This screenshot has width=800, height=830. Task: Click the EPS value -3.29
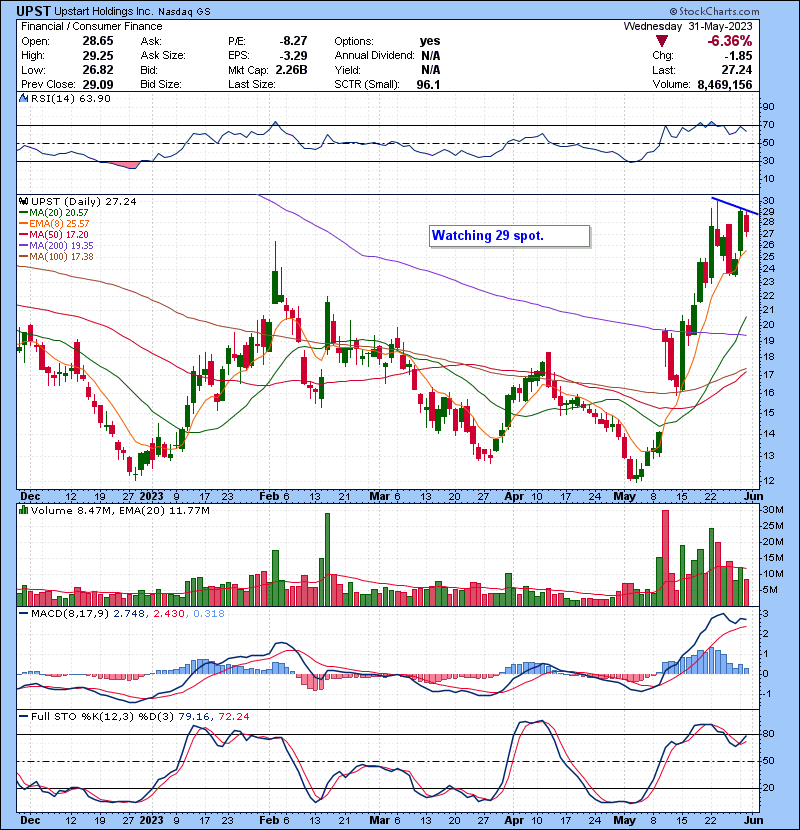point(293,56)
